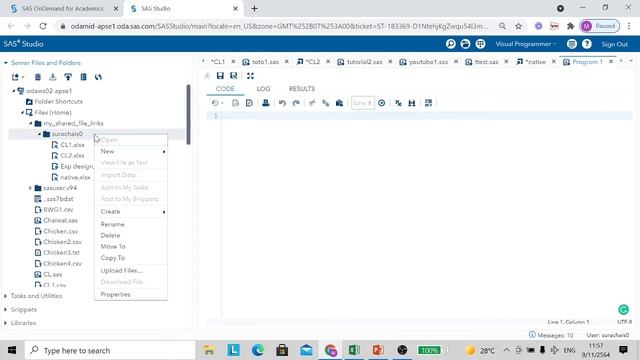Click the browser tab SAS OnDemand for Academics
This screenshot has height=360, width=640.
pos(62,9)
